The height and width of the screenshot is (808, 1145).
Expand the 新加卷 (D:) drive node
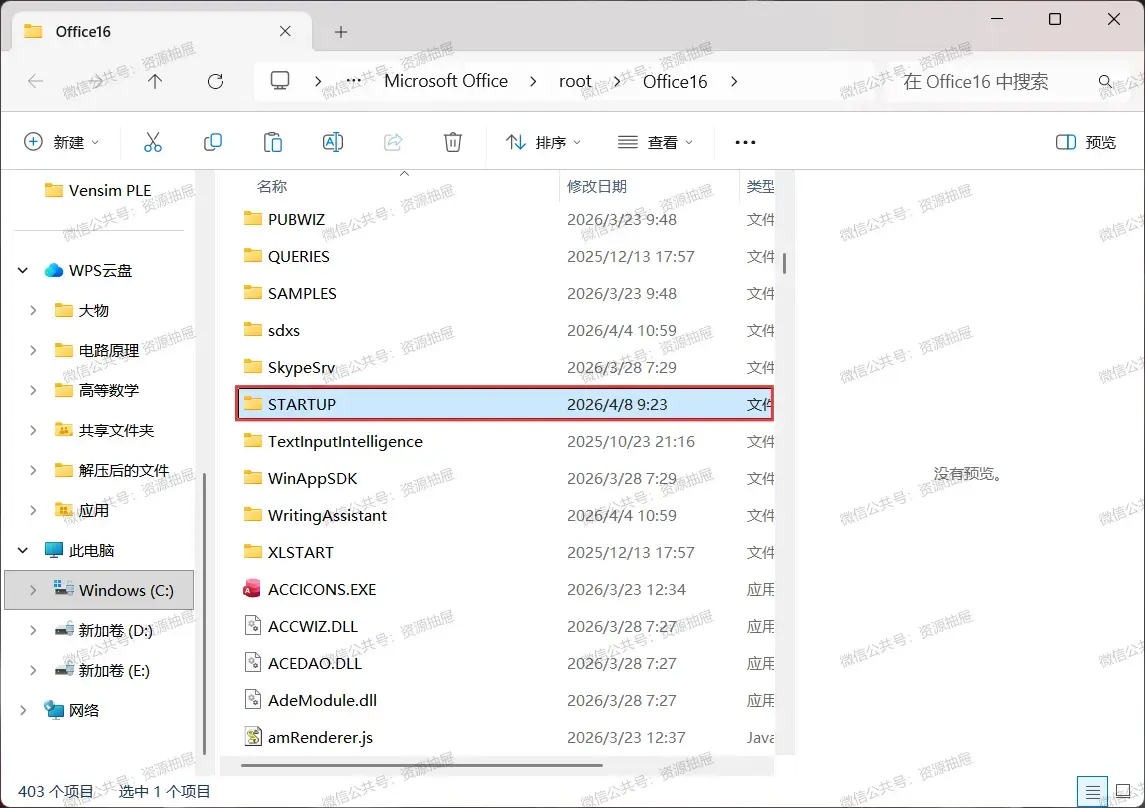33,630
